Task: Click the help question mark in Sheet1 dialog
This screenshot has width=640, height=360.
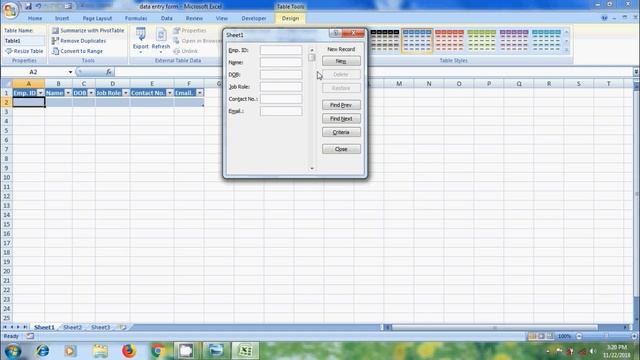Action: pyautogui.click(x=336, y=33)
